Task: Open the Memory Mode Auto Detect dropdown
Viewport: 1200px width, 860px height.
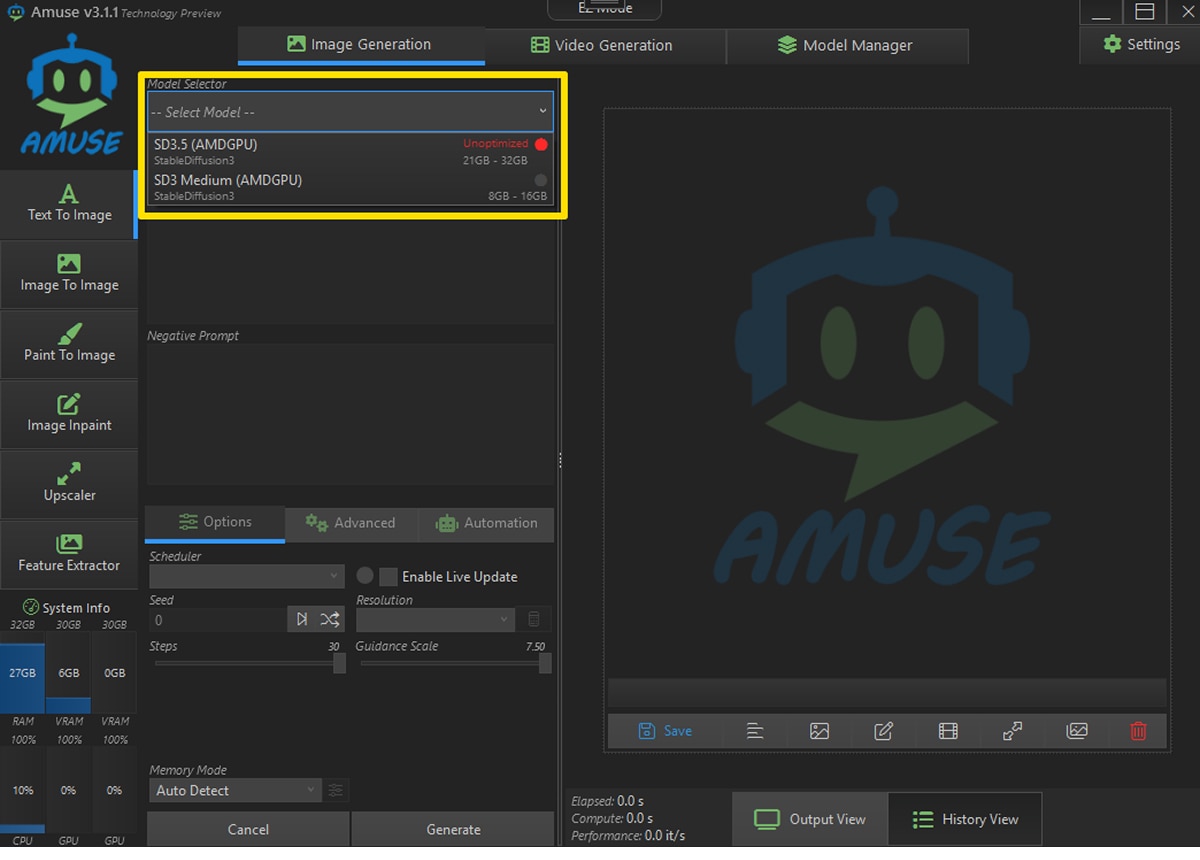Action: click(x=235, y=790)
